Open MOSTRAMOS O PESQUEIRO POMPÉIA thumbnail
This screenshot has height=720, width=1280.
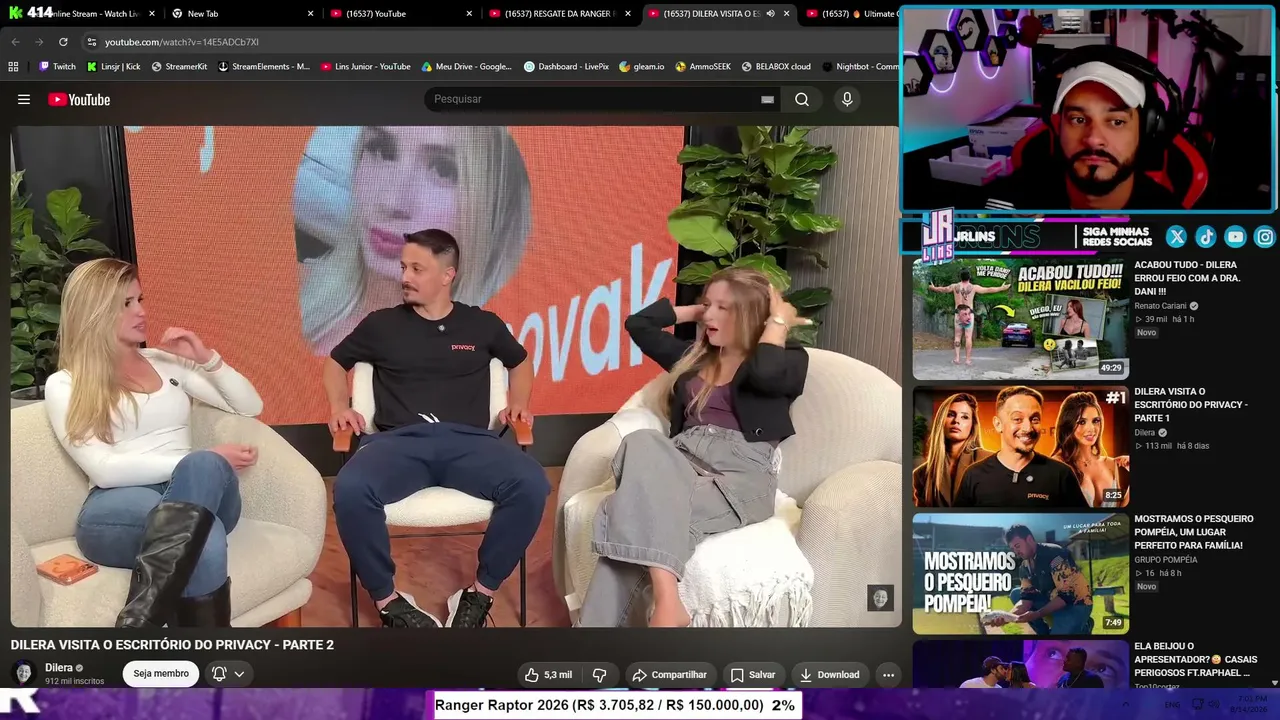tap(1020, 574)
